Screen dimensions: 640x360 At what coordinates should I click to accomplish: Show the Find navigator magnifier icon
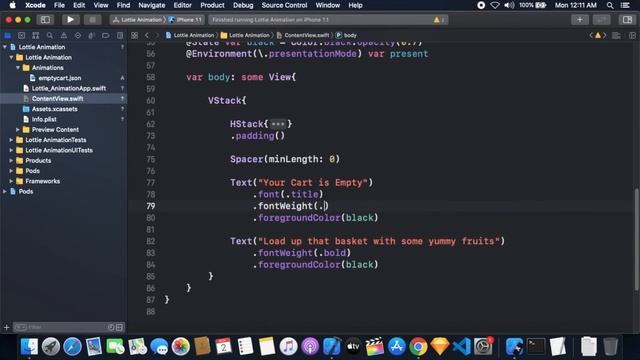[50, 36]
